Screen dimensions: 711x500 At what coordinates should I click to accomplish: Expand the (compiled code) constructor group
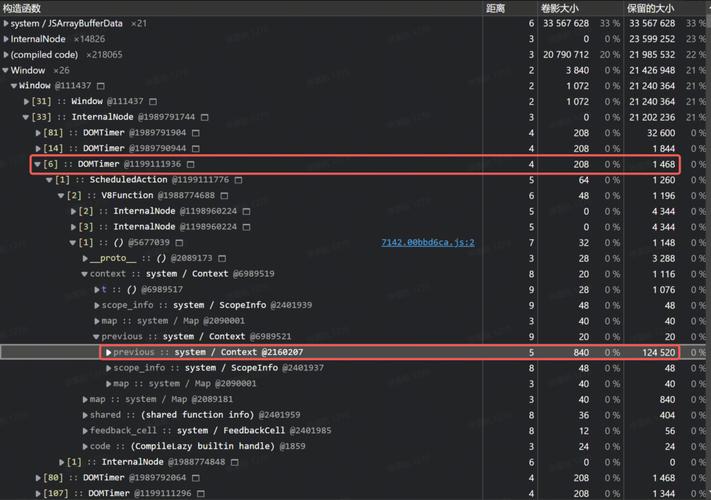coord(5,55)
